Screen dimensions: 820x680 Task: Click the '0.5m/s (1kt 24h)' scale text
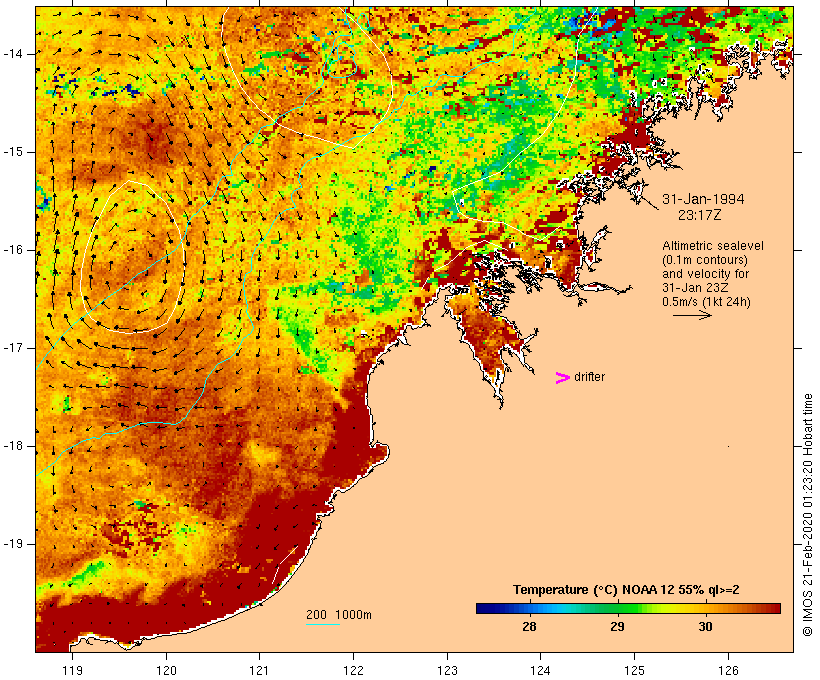click(706, 302)
